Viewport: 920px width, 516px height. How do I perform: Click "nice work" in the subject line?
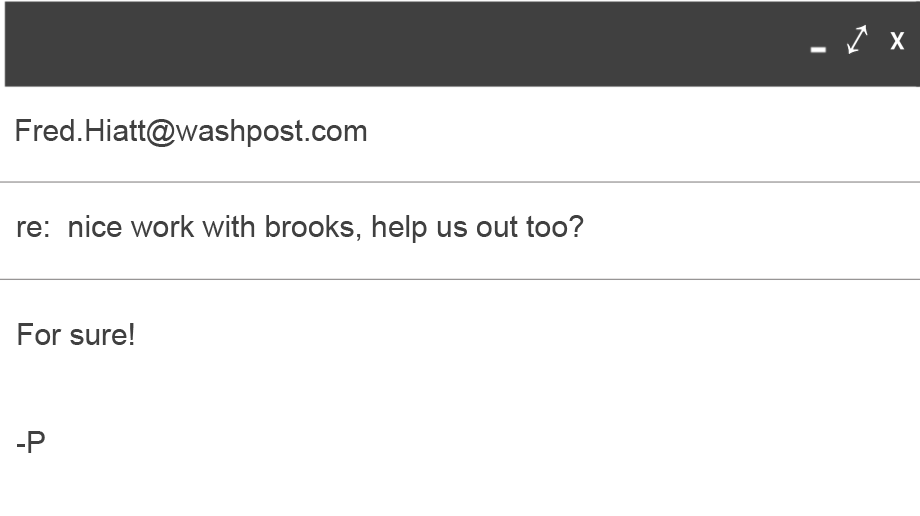(131, 228)
